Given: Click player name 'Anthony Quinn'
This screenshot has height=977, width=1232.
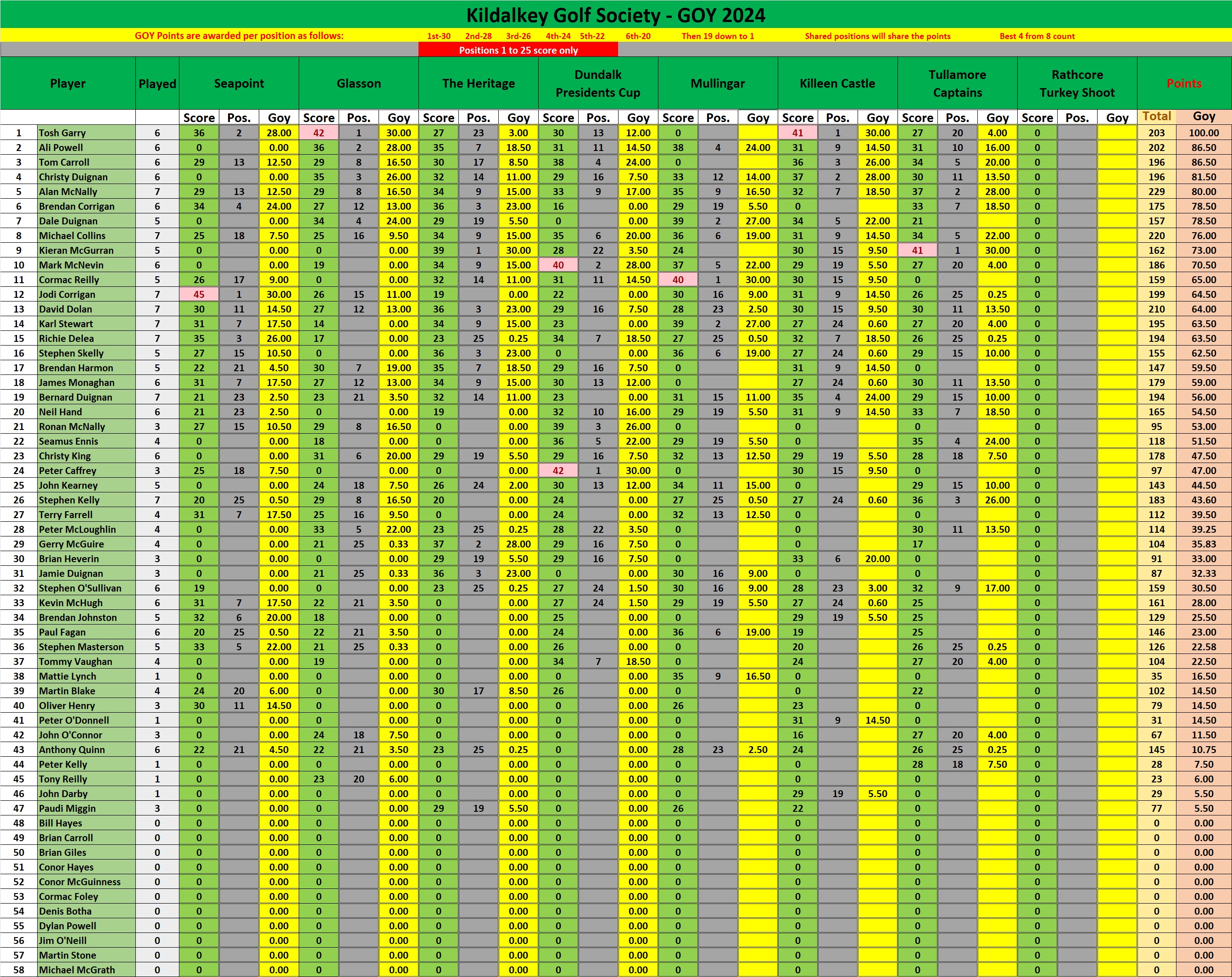Looking at the screenshot, I should [72, 749].
